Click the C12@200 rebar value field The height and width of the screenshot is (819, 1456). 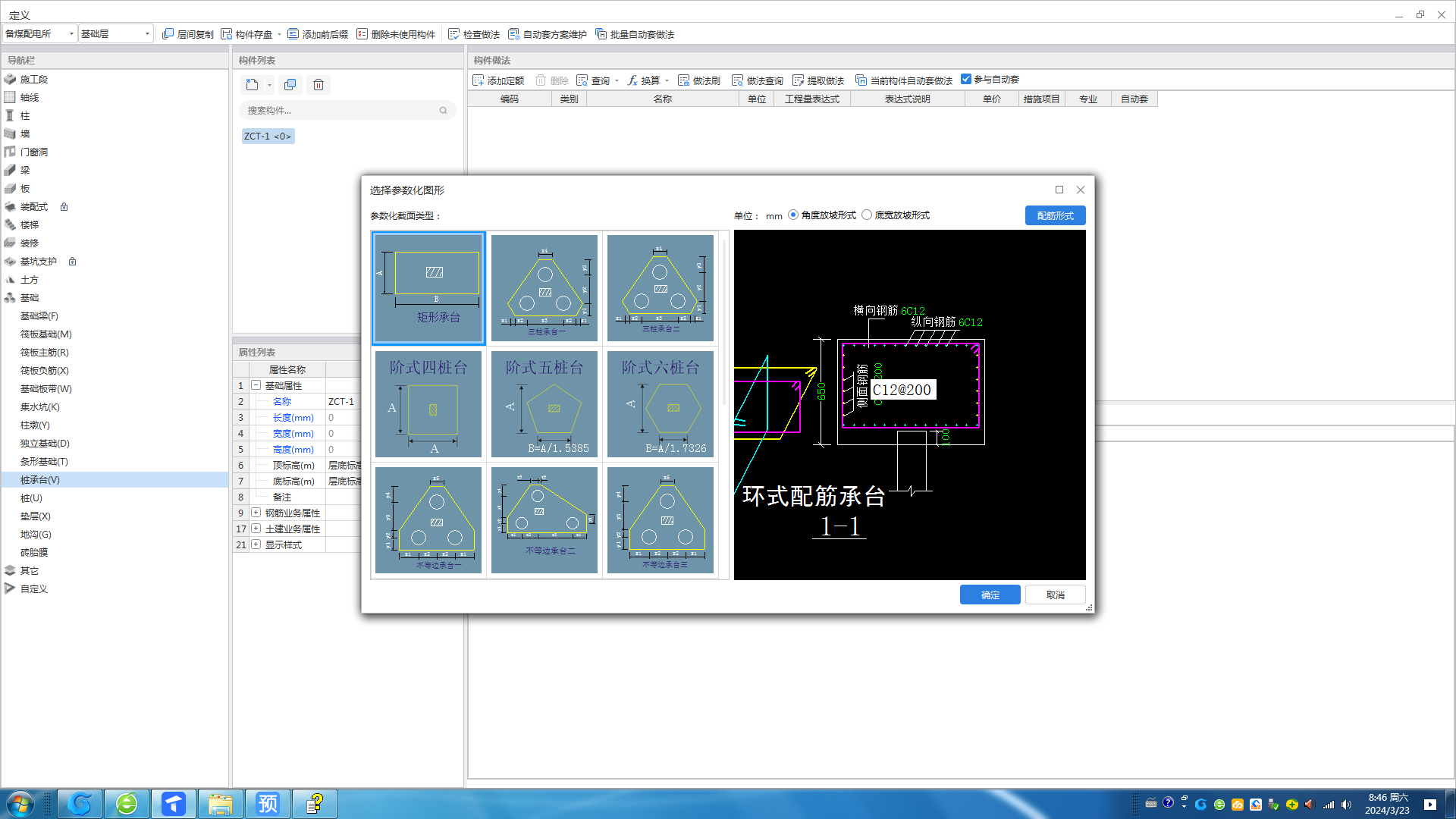(x=902, y=390)
